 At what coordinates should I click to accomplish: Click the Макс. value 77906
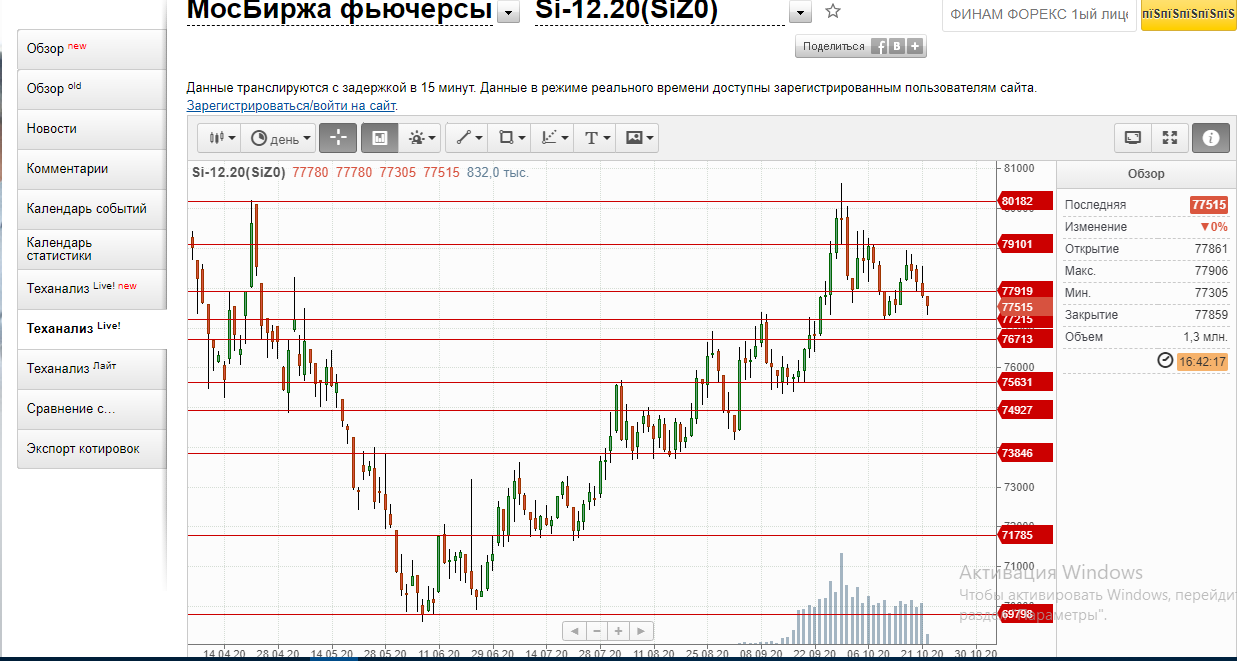click(1211, 271)
